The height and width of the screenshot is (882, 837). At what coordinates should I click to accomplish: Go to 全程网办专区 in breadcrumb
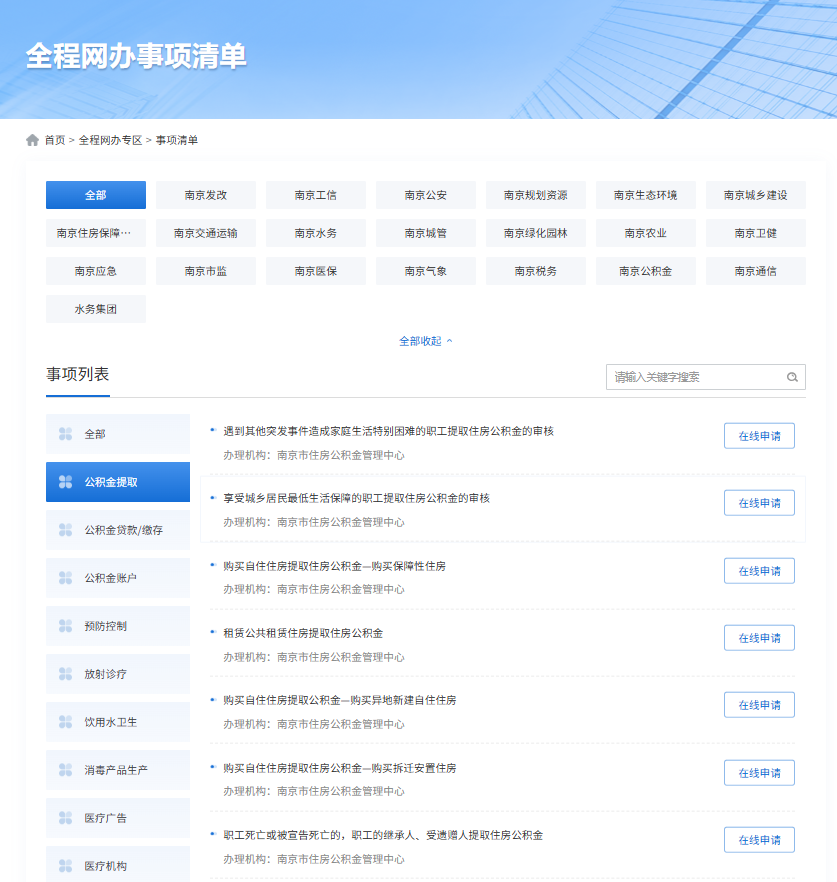pyautogui.click(x=110, y=140)
